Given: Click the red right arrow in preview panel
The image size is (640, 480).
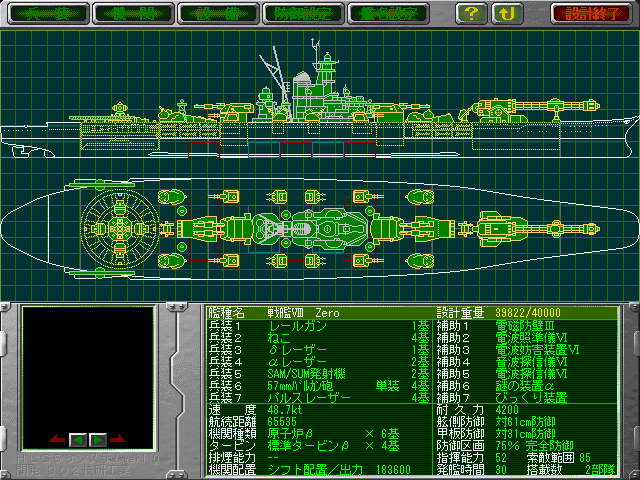Looking at the screenshot, I should [x=118, y=439].
